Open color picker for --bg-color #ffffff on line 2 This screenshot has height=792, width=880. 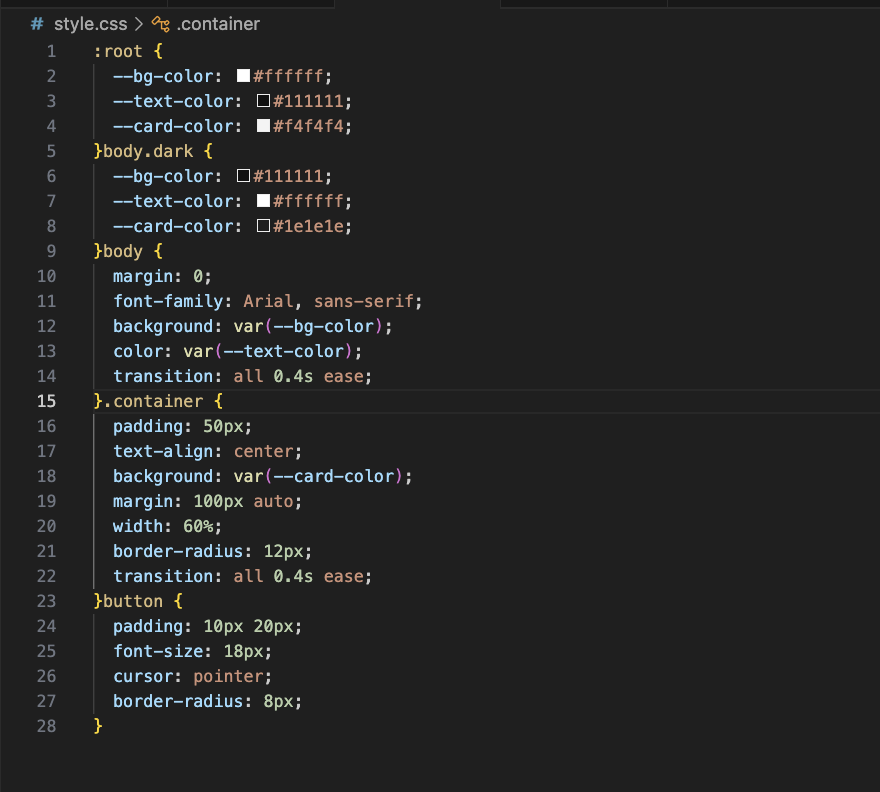click(243, 76)
